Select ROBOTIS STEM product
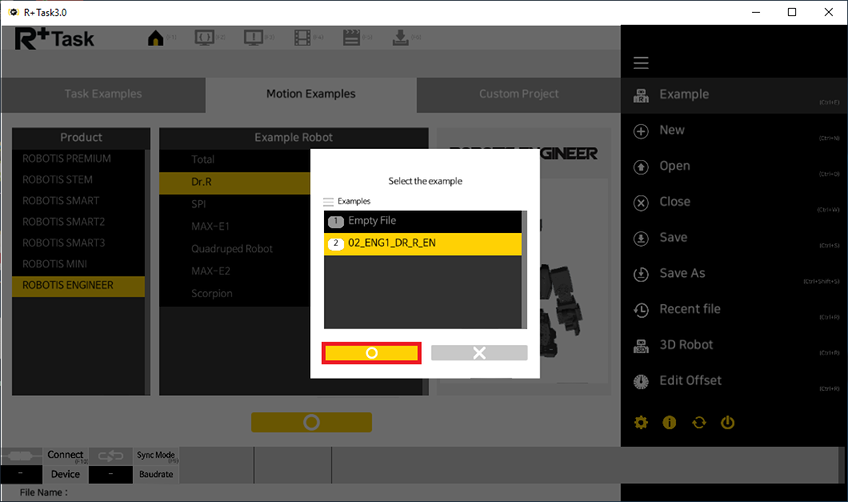848x502 pixels. coord(78,180)
